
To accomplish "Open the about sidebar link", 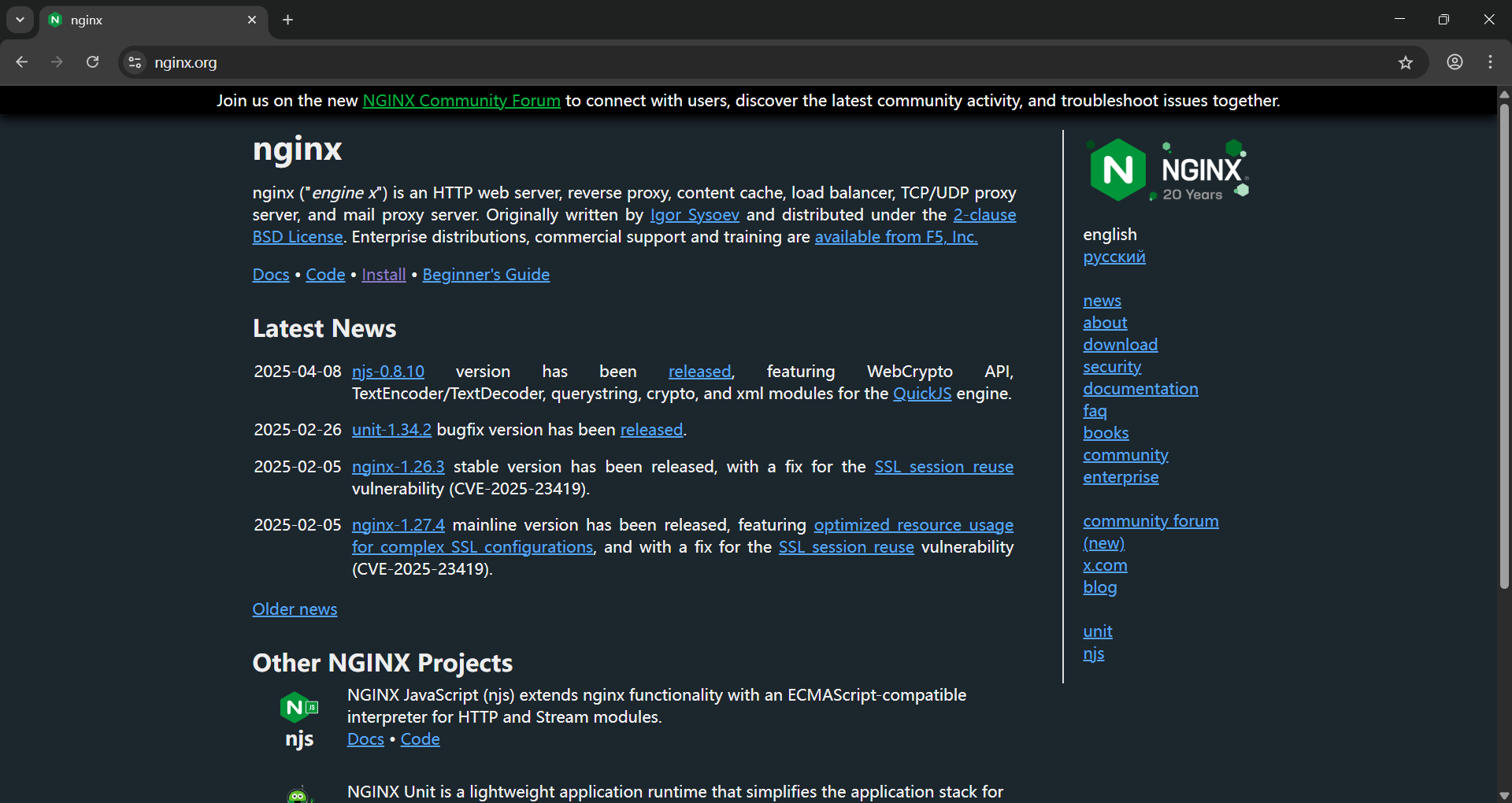I will click(x=1105, y=323).
